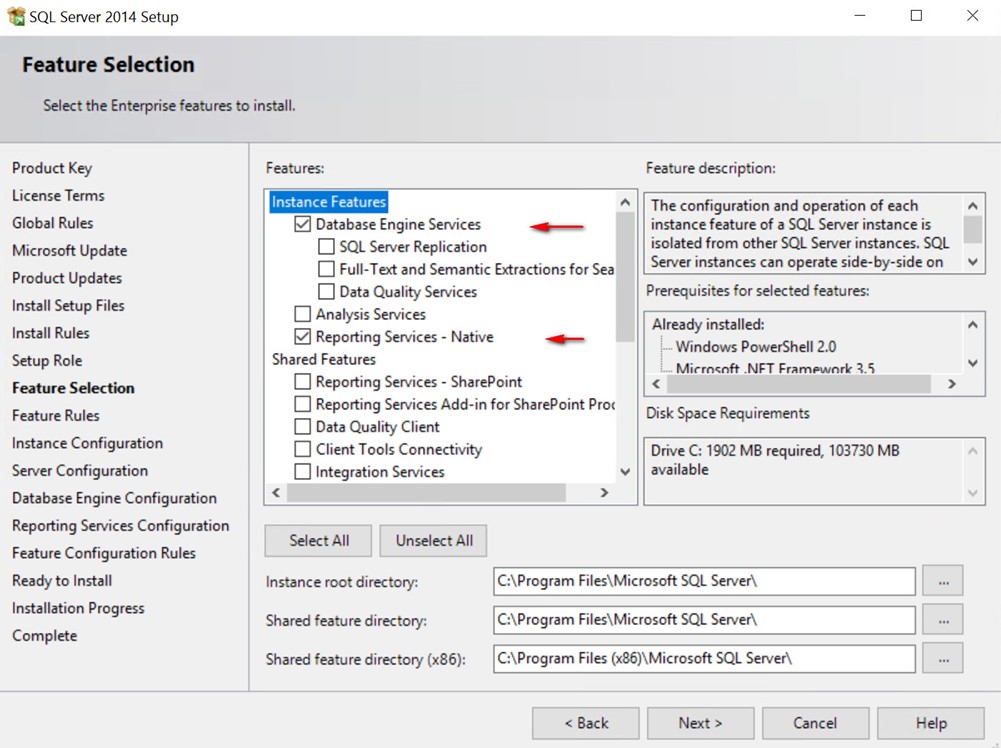Click the License Terms step

[x=58, y=195]
